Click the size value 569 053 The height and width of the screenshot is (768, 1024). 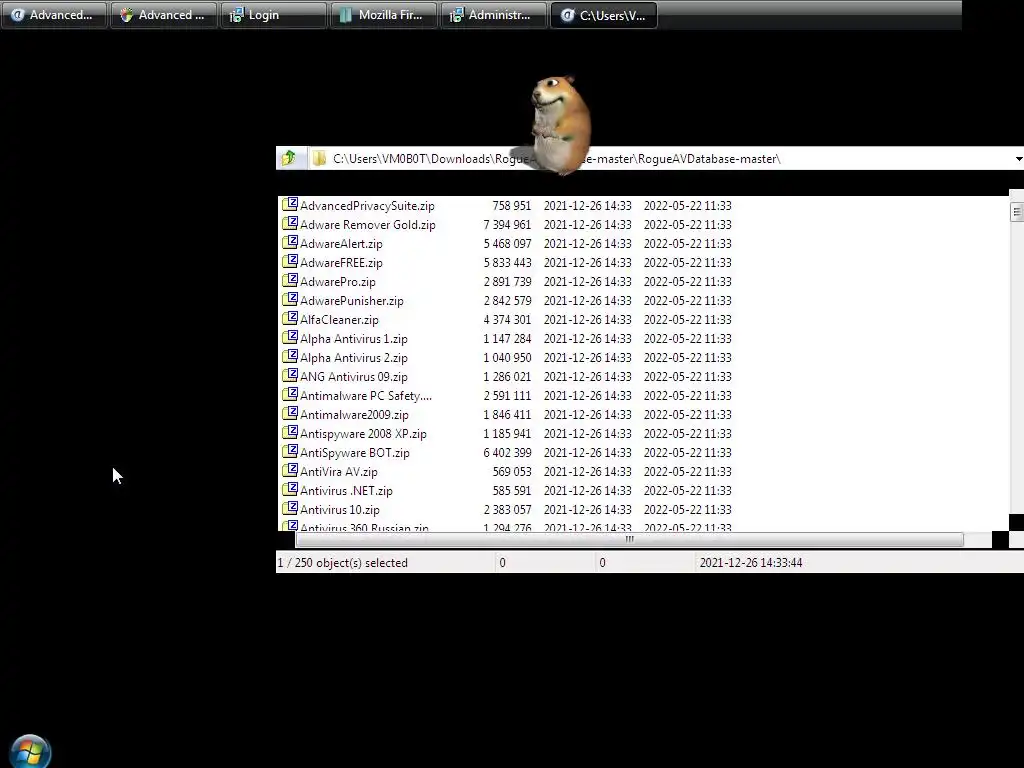511,471
